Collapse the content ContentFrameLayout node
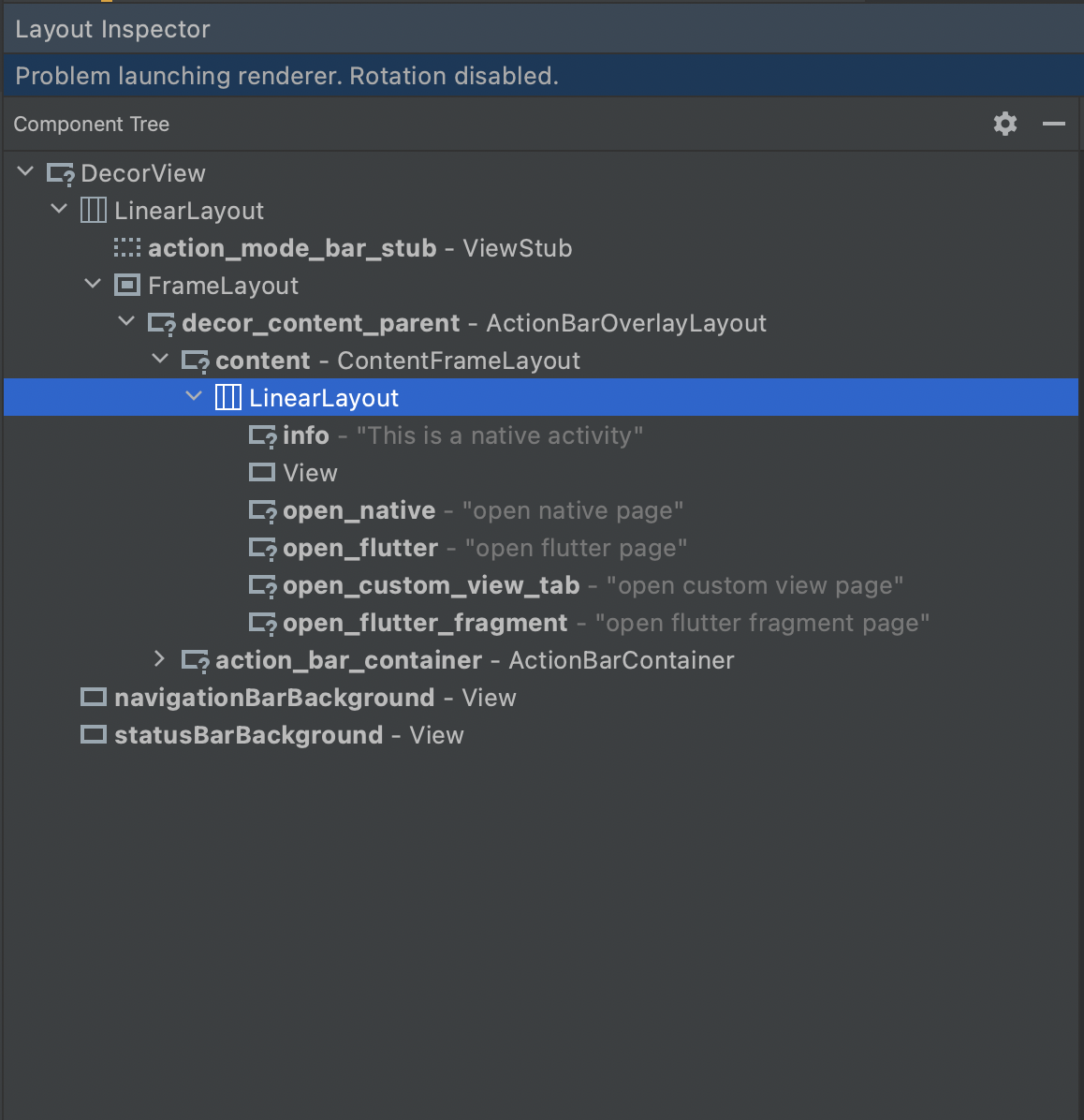The height and width of the screenshot is (1120, 1084). pos(160,358)
